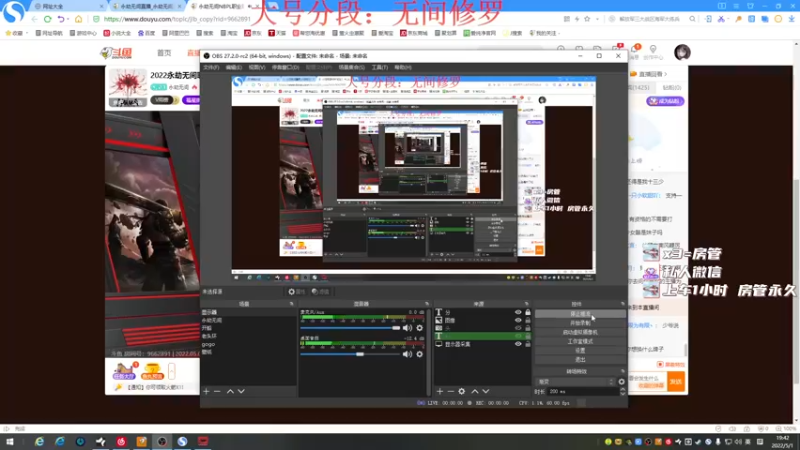Open OBS 文件(F) menu
Screen dimensions: 800x450
click(211, 67)
